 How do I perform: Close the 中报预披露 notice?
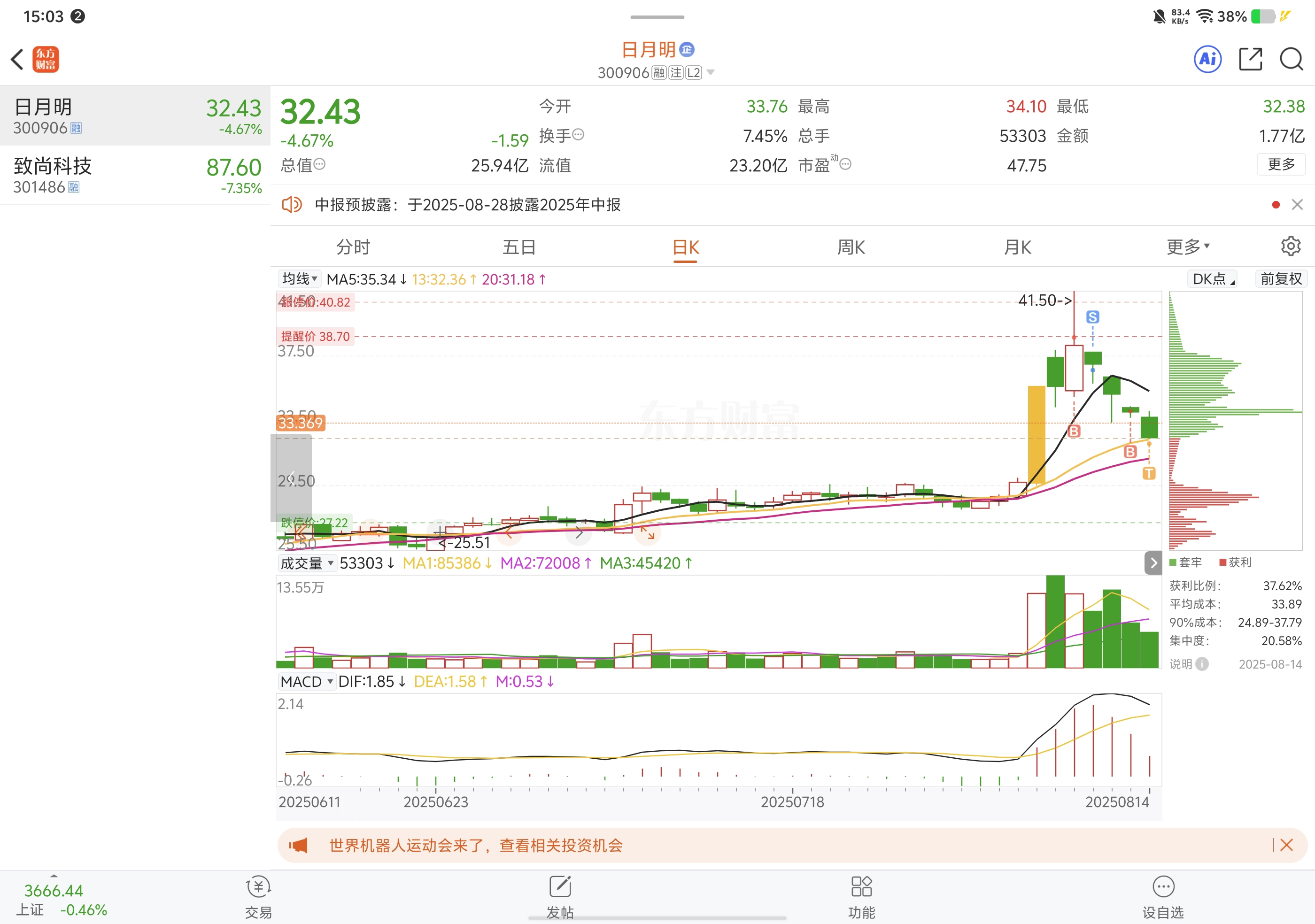(x=1297, y=204)
